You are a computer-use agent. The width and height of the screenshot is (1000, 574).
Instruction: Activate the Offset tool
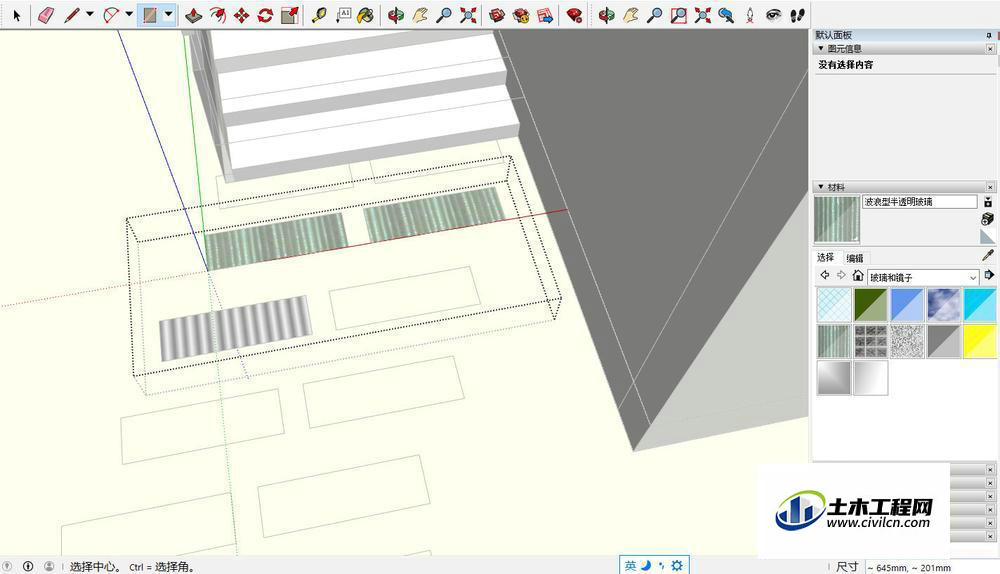pyautogui.click(x=217, y=15)
